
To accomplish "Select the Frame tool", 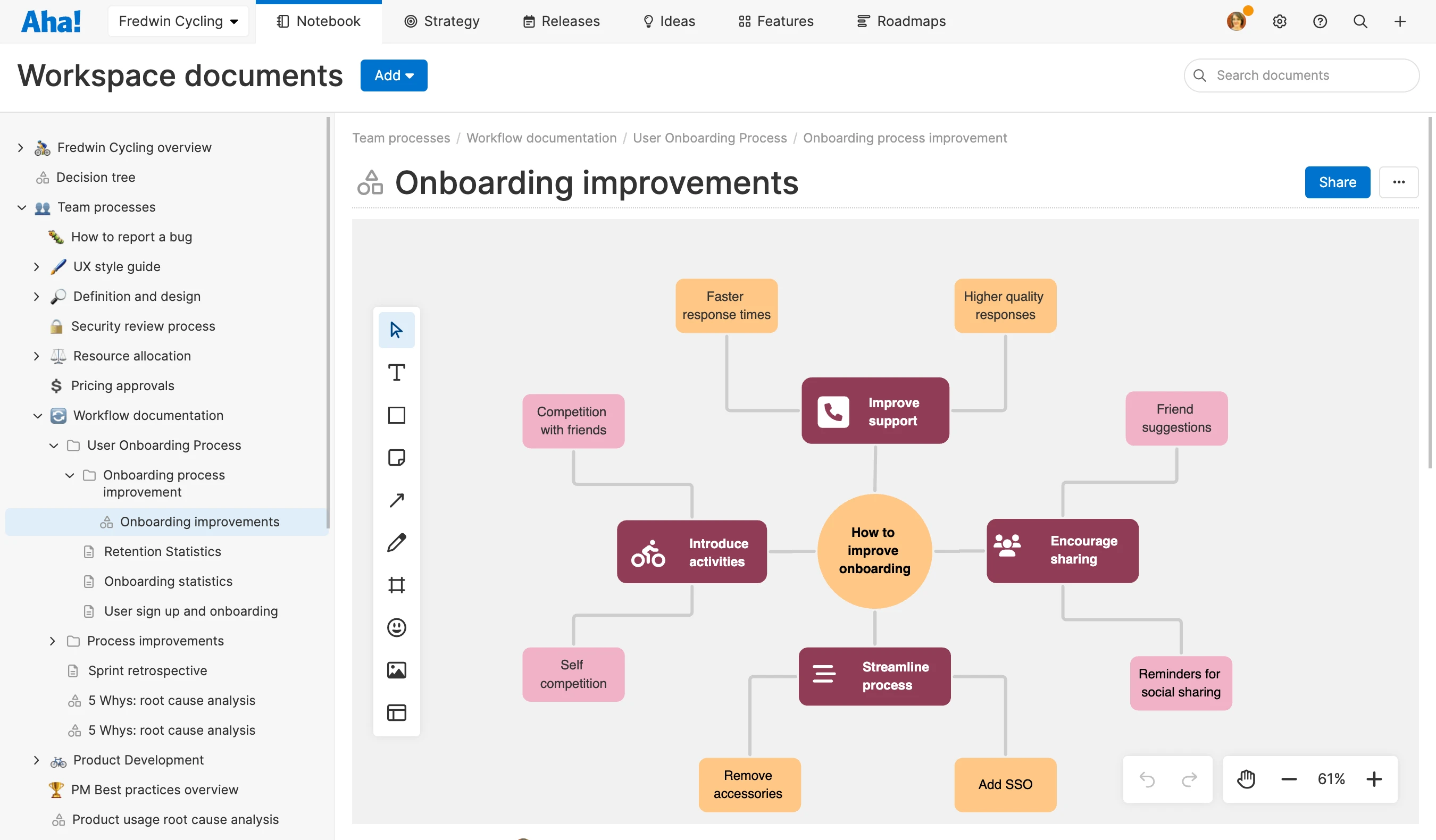I will (396, 585).
